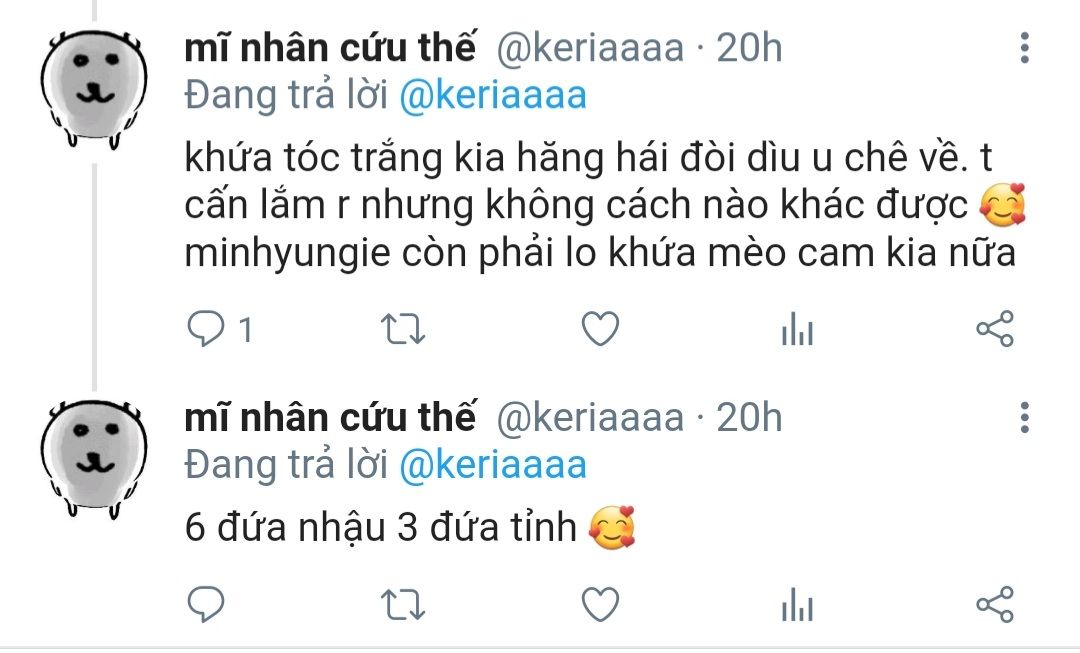Like the first tweet mentioning minhyungie
Screen dimensions: 1080x653
click(x=601, y=329)
